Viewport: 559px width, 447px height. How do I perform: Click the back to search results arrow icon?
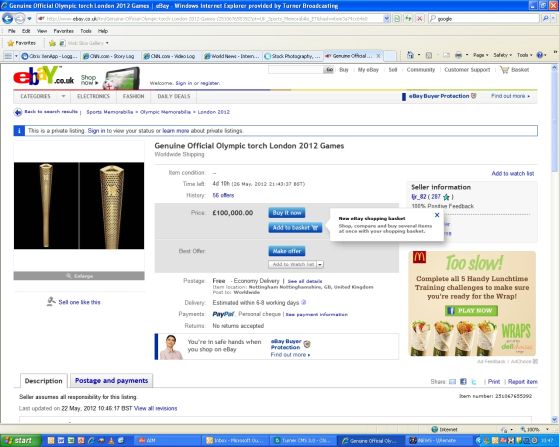18,112
